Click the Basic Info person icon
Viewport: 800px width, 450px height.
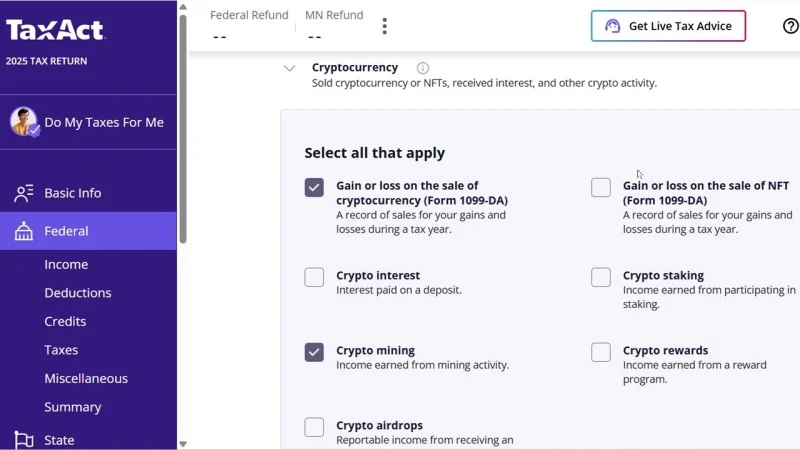point(23,194)
